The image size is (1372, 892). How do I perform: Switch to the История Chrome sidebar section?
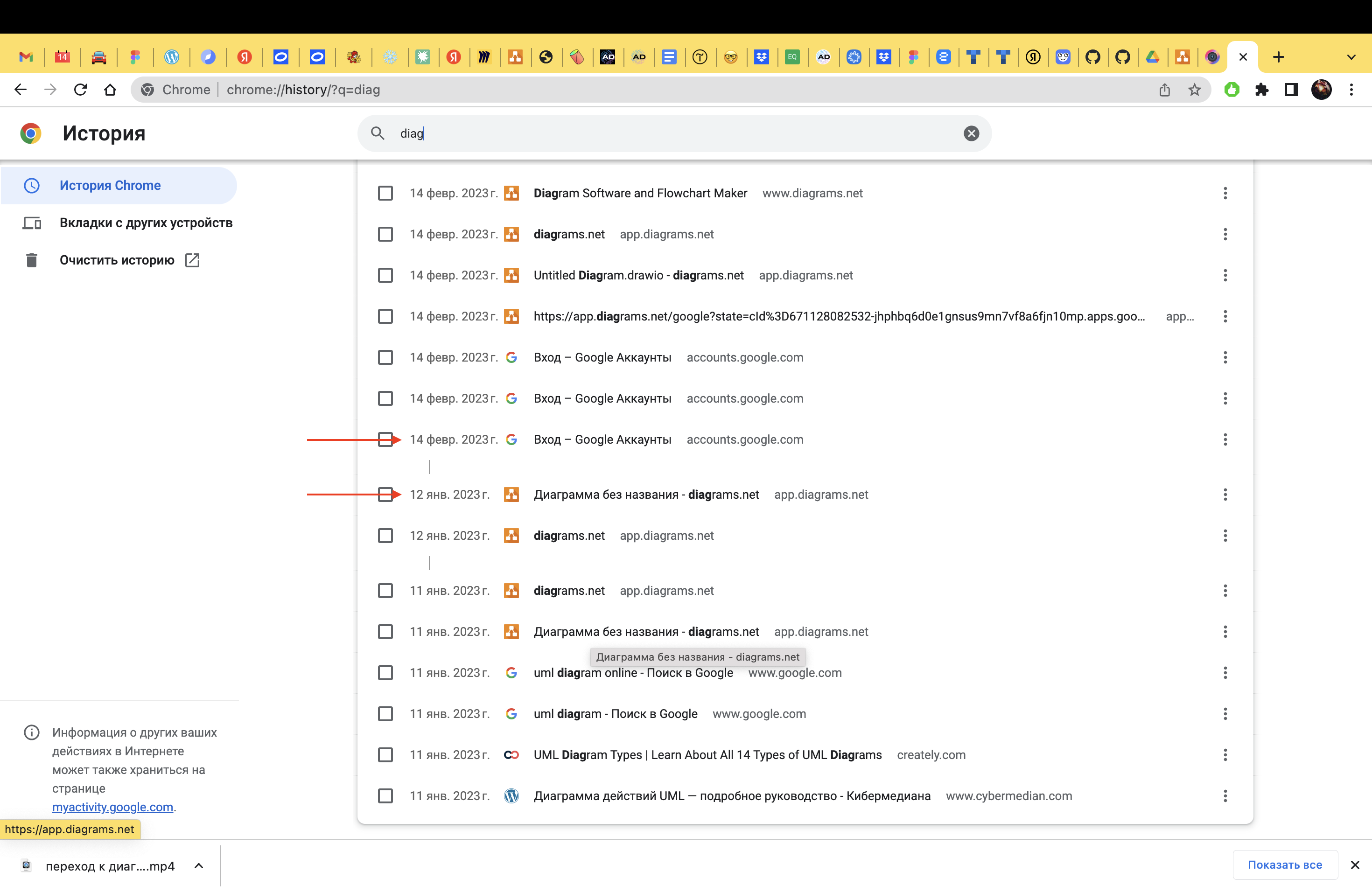(x=110, y=185)
